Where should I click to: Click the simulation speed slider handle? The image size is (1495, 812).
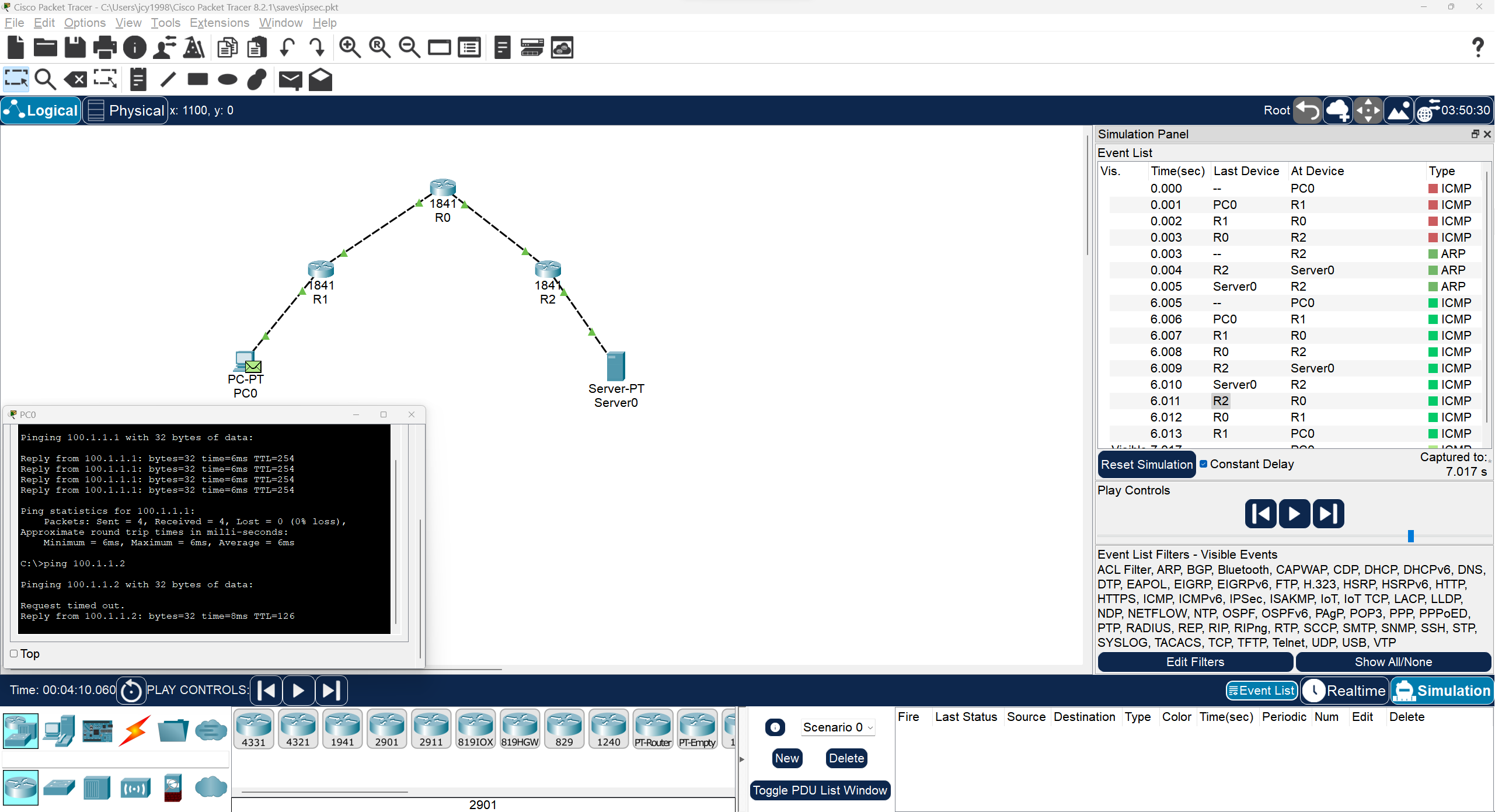tap(1411, 536)
